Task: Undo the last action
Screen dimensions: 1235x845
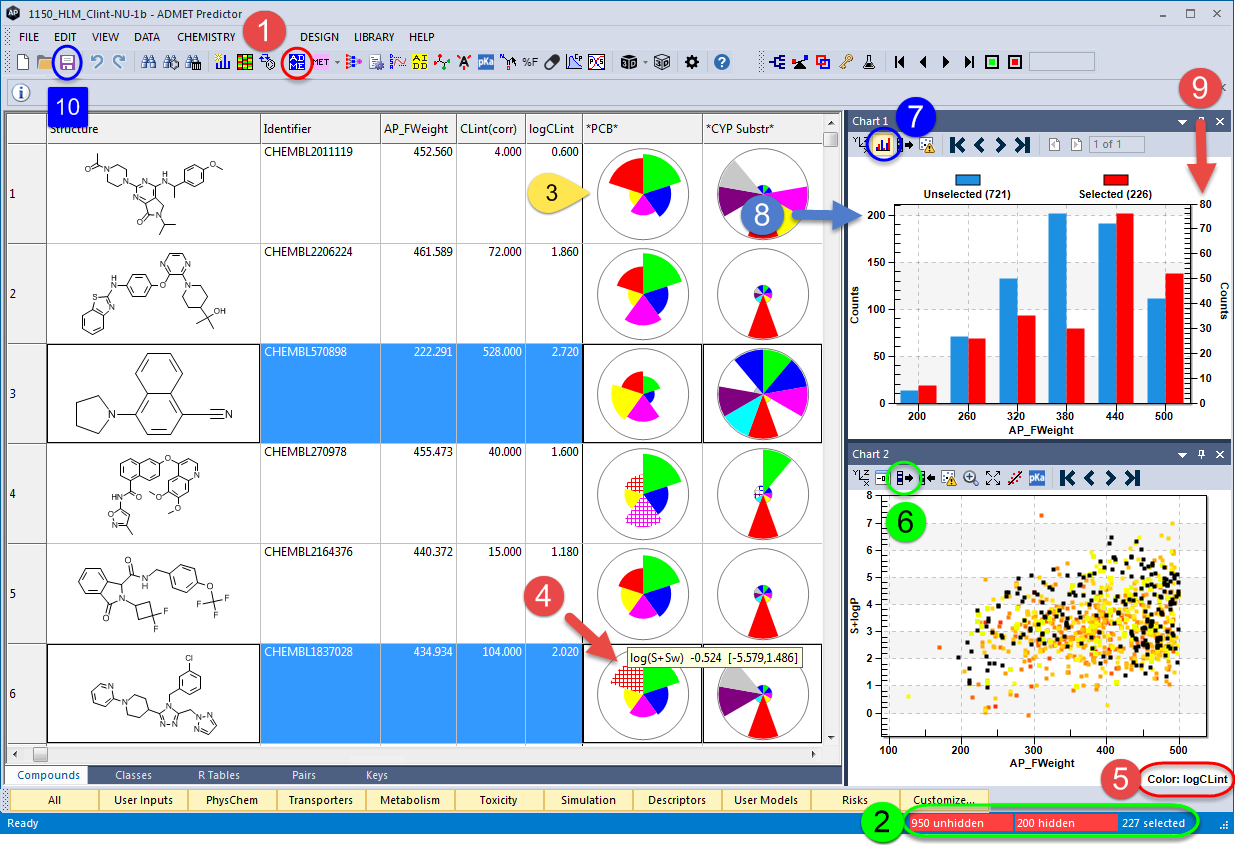Action: click(97, 62)
